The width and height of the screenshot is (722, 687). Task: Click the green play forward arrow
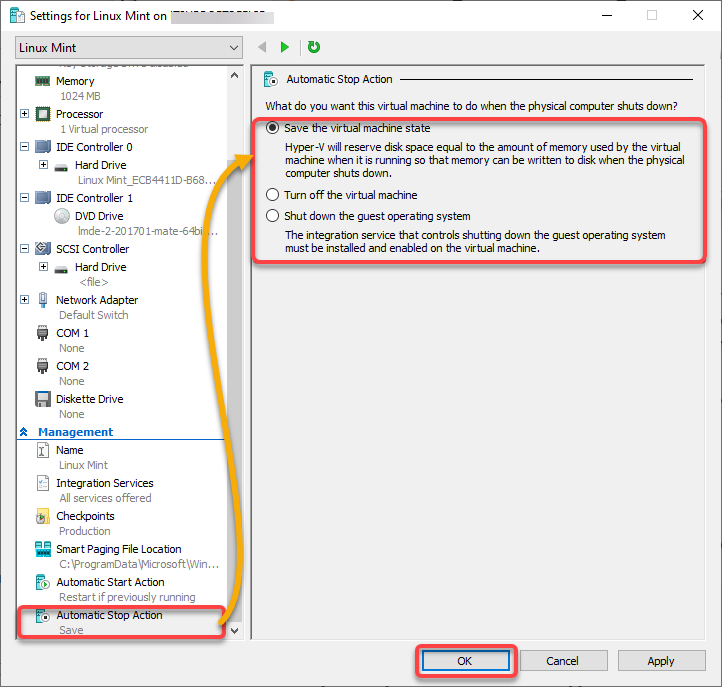pos(285,47)
